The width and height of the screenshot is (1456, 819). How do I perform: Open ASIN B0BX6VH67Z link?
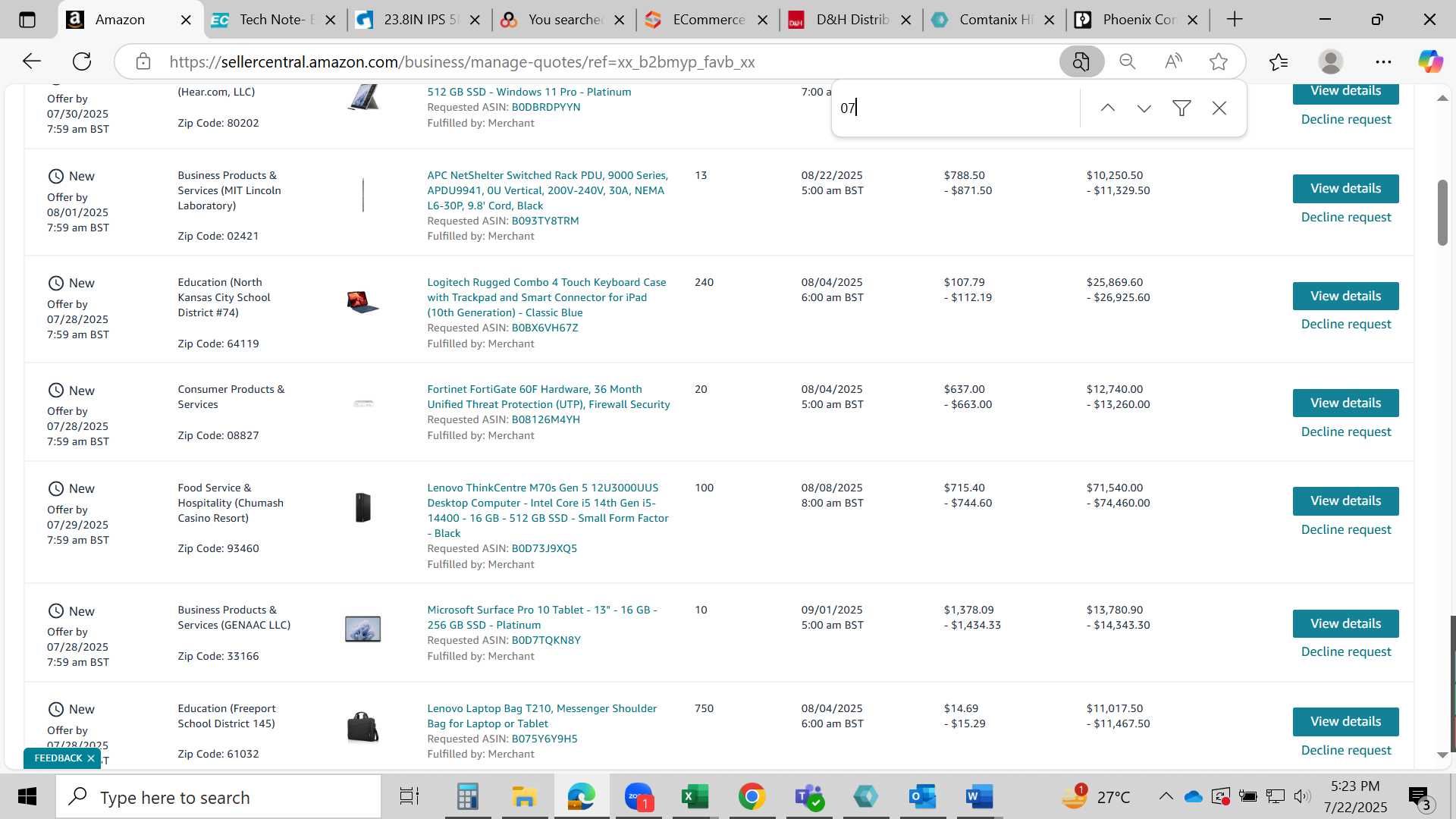(544, 328)
